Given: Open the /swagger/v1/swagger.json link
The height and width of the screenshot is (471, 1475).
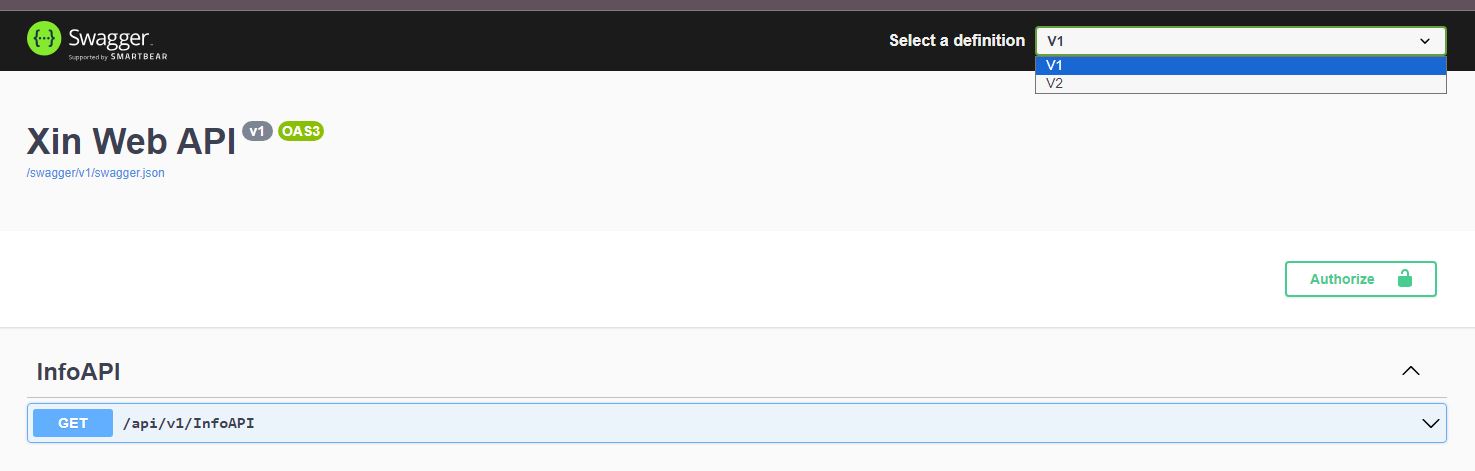Looking at the screenshot, I should (x=96, y=173).
